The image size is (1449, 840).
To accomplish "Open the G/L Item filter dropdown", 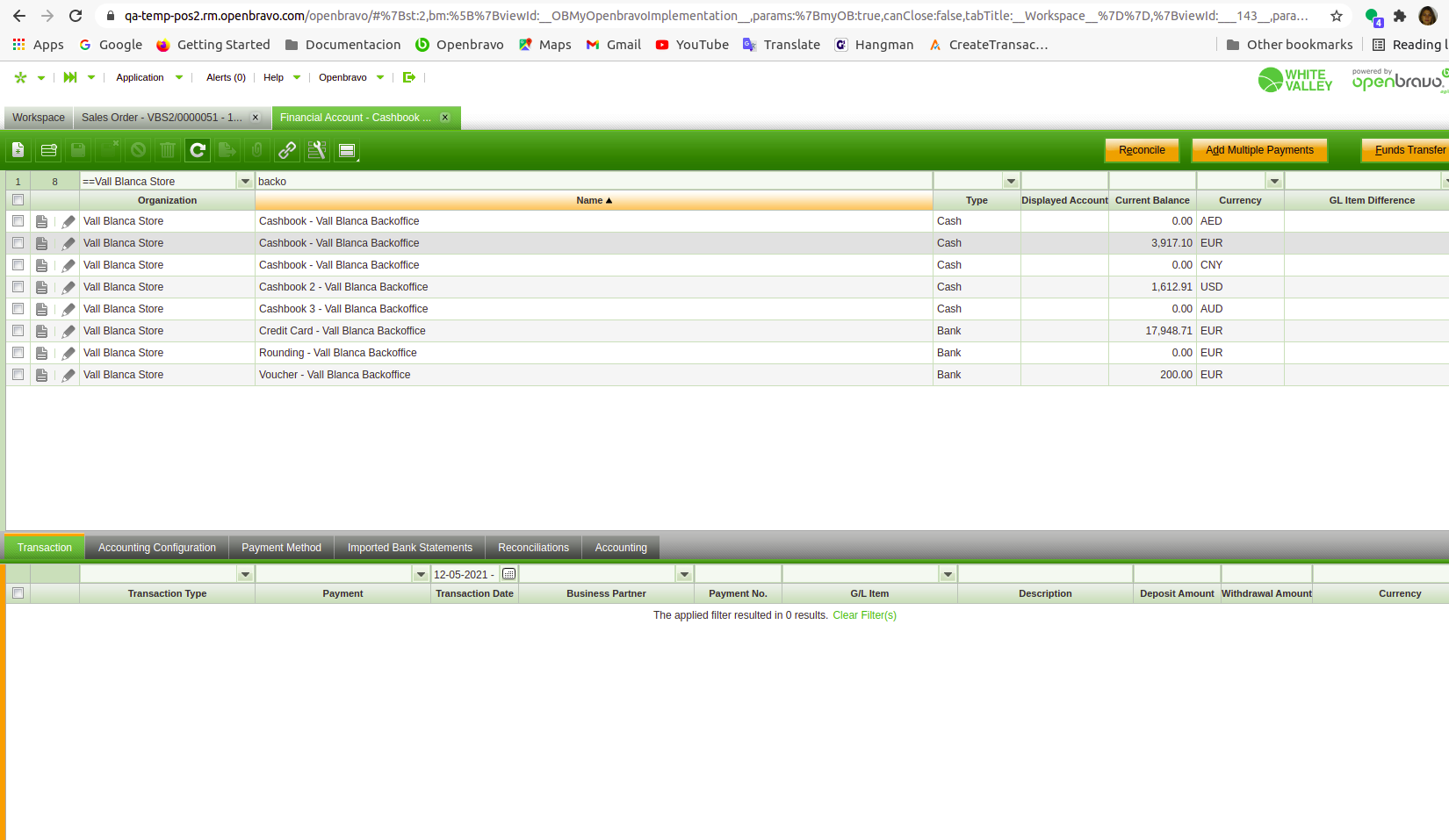I will 948,574.
